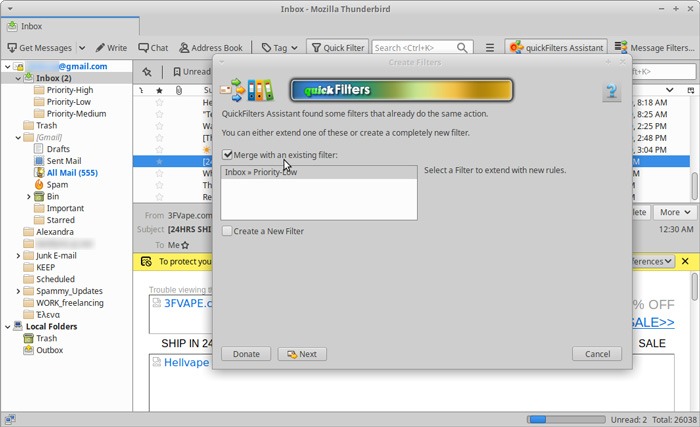Image resolution: width=700 pixels, height=427 pixels.
Task: Check Create a New Filter
Action: click(227, 231)
